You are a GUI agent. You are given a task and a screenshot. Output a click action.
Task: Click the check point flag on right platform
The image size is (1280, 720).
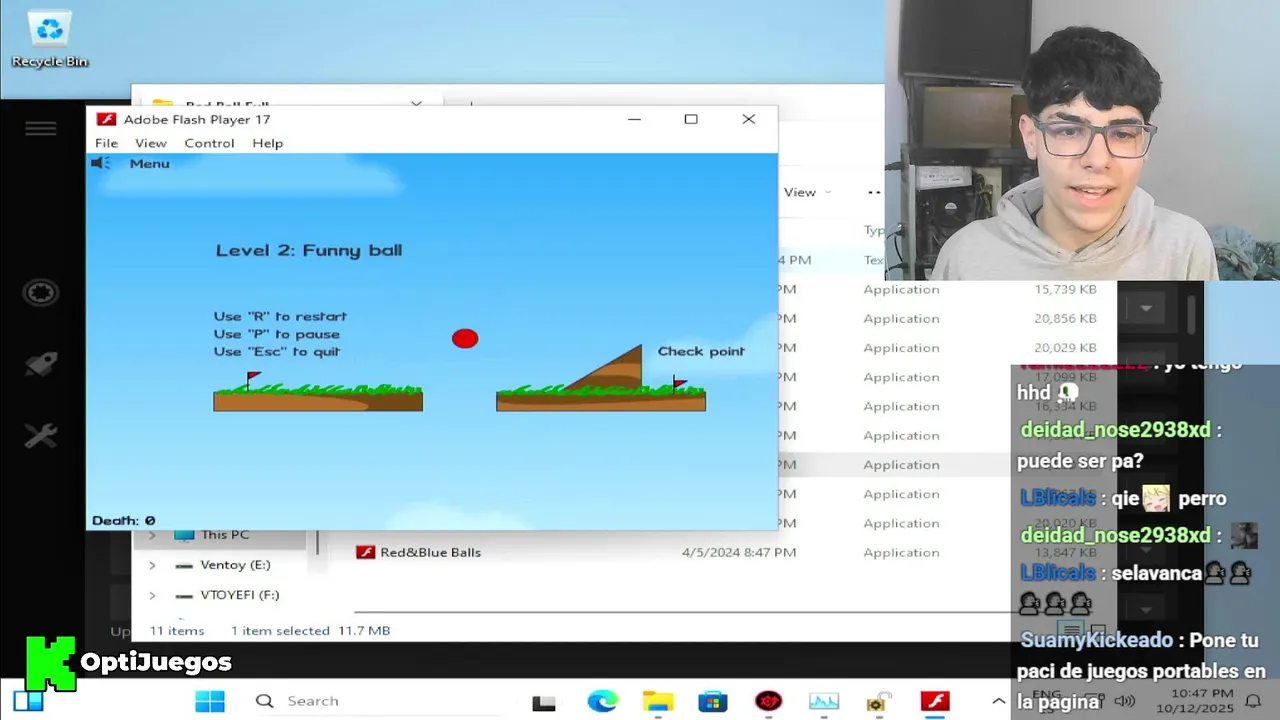coord(679,384)
